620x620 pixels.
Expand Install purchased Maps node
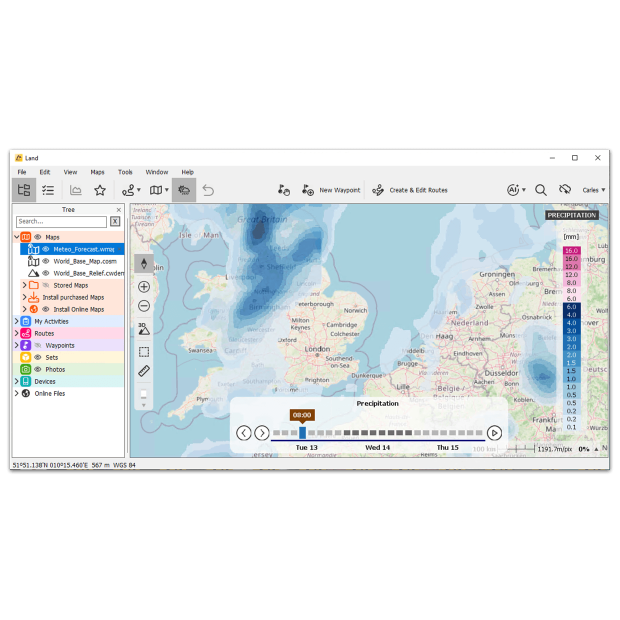point(25,297)
